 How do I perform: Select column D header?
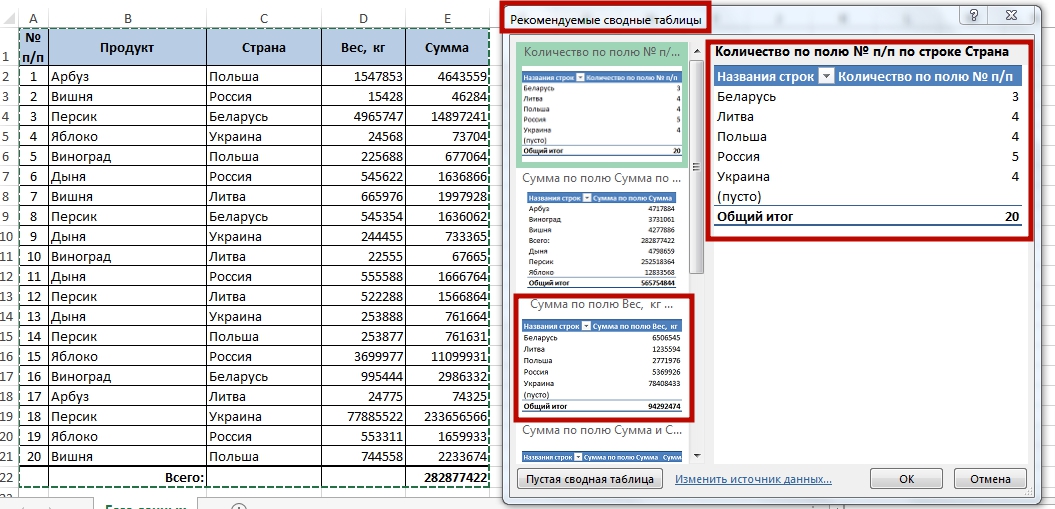pyautogui.click(x=364, y=18)
